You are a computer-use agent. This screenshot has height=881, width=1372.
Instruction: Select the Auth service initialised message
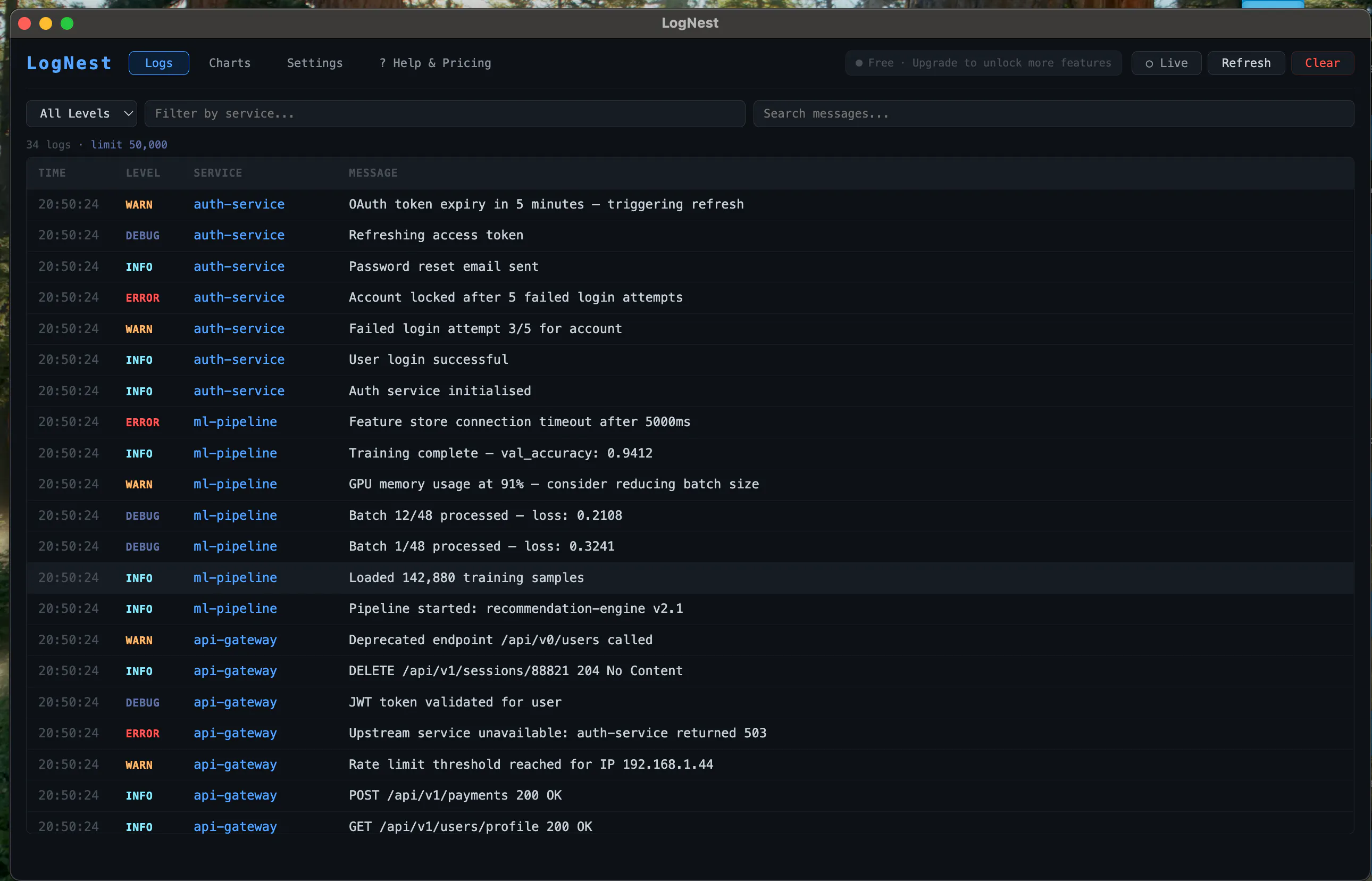pos(440,392)
